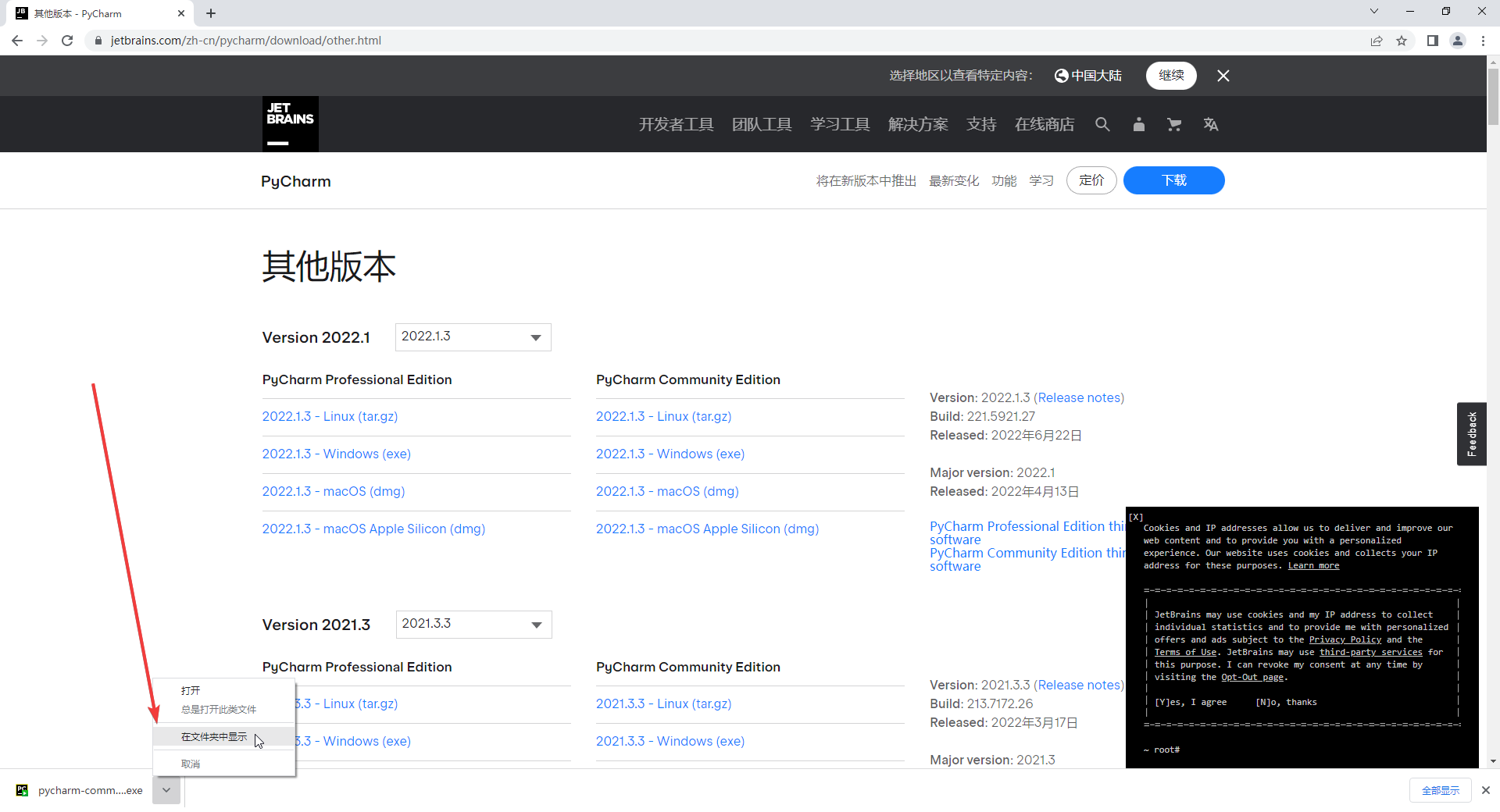Open the account person icon in navbar
1500x812 pixels.
(x=1139, y=124)
